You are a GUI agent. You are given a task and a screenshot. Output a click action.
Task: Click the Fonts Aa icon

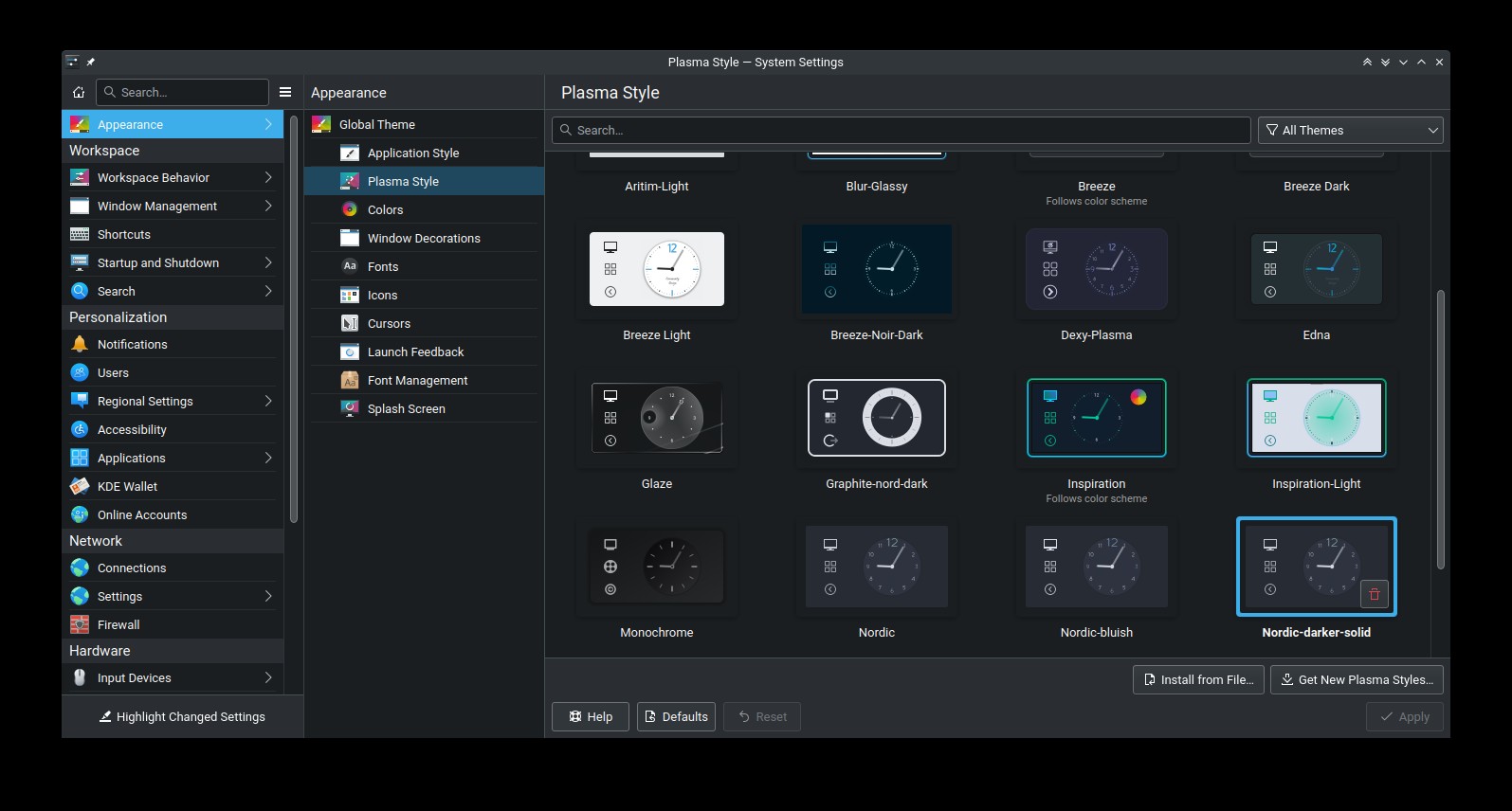coord(350,266)
